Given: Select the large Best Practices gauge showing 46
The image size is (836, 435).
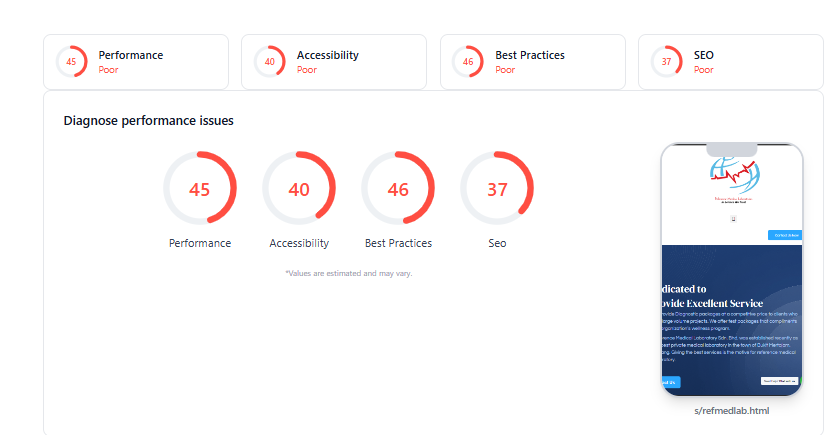Looking at the screenshot, I should 398,188.
